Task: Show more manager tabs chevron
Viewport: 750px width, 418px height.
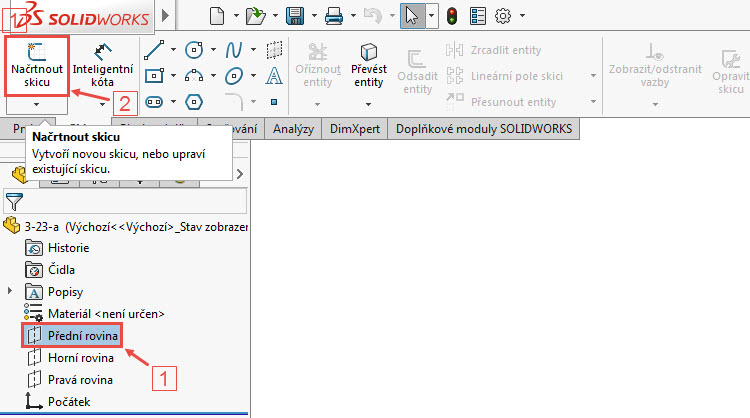Action: pyautogui.click(x=240, y=174)
